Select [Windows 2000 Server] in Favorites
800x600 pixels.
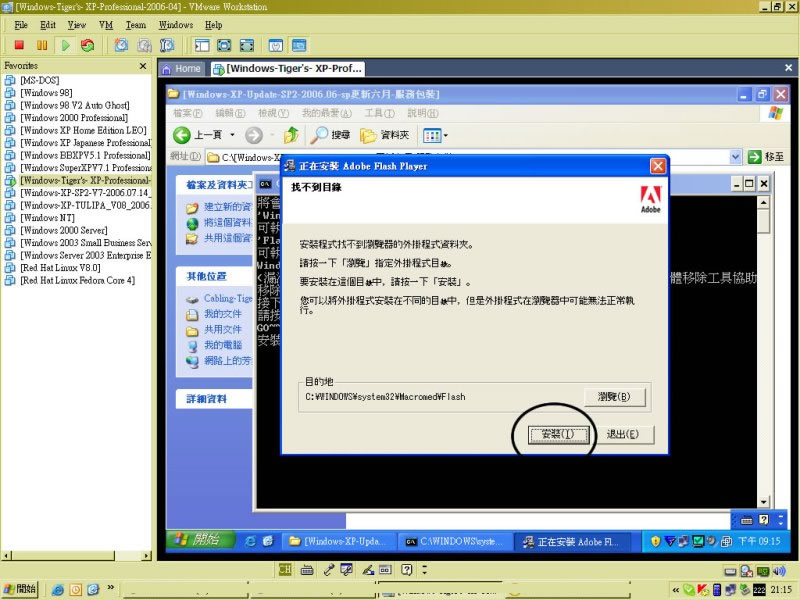pos(64,230)
